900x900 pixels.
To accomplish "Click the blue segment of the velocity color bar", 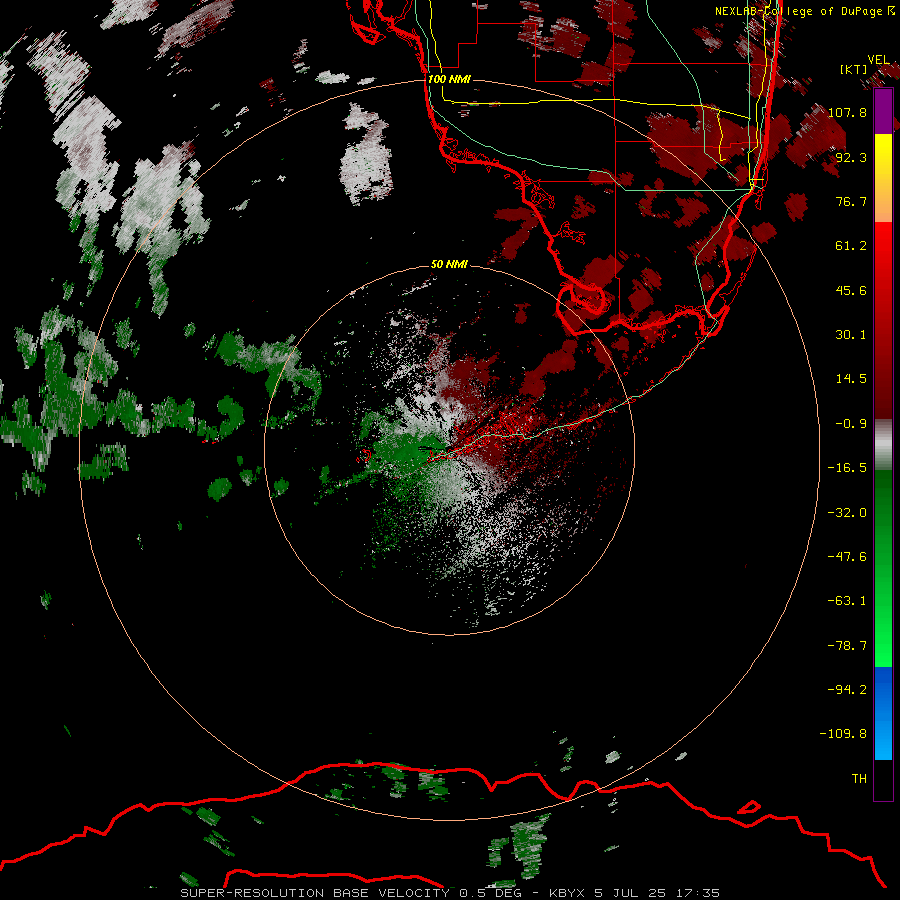I will pos(883,713).
